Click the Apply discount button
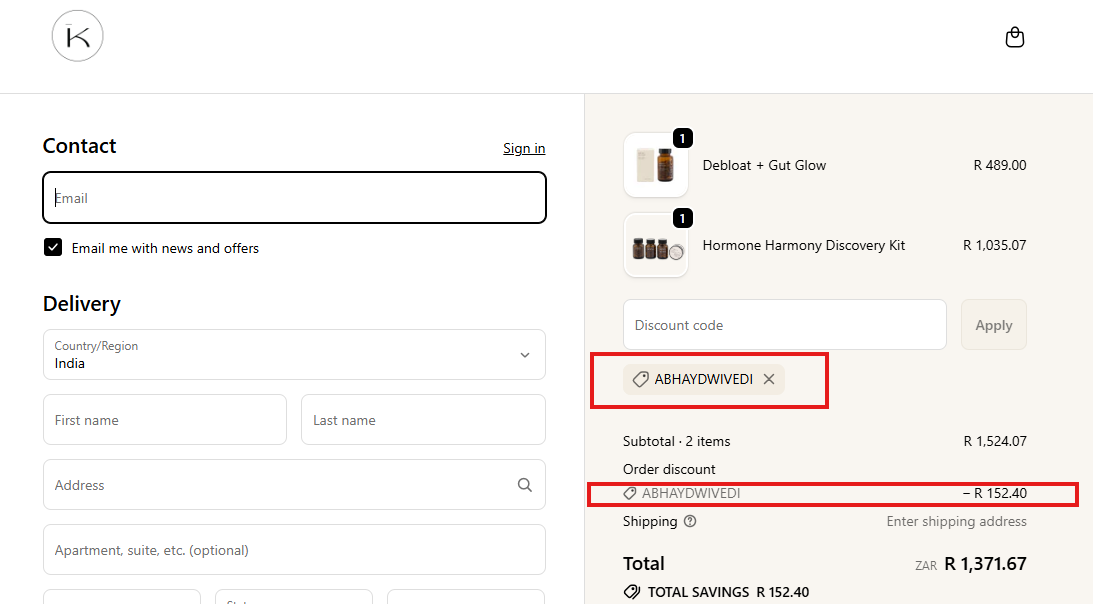The height and width of the screenshot is (604, 1093). [993, 325]
